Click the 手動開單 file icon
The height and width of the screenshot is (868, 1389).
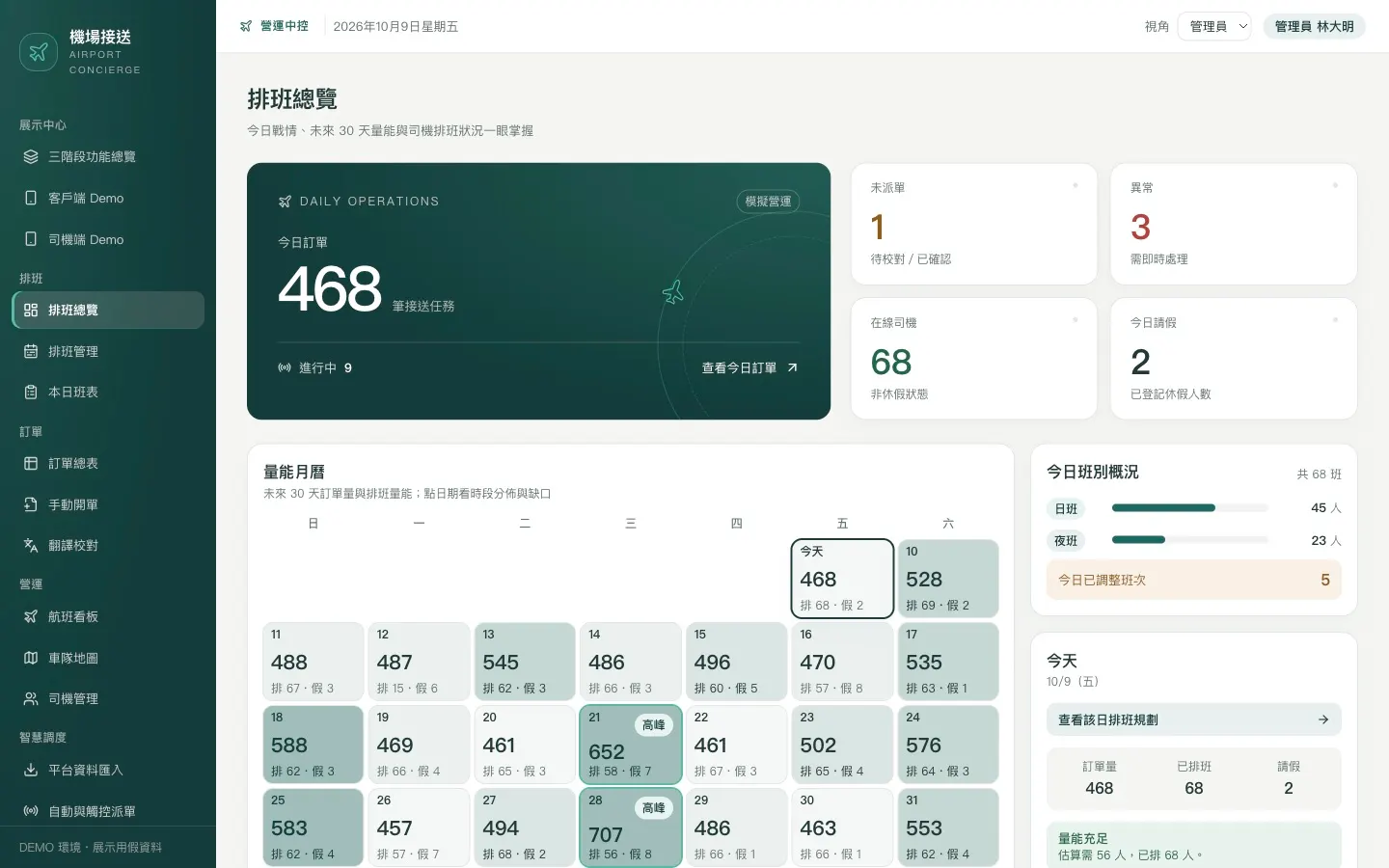[31, 504]
